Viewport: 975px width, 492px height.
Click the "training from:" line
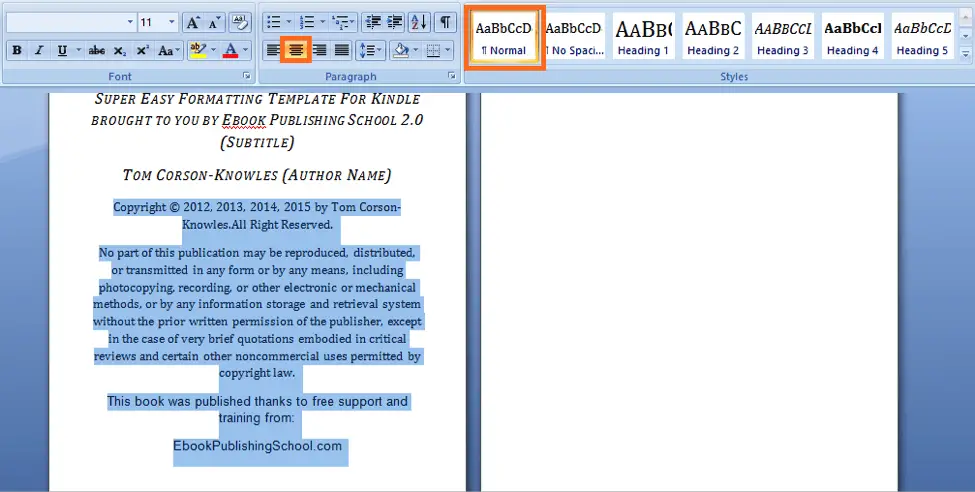point(257,418)
